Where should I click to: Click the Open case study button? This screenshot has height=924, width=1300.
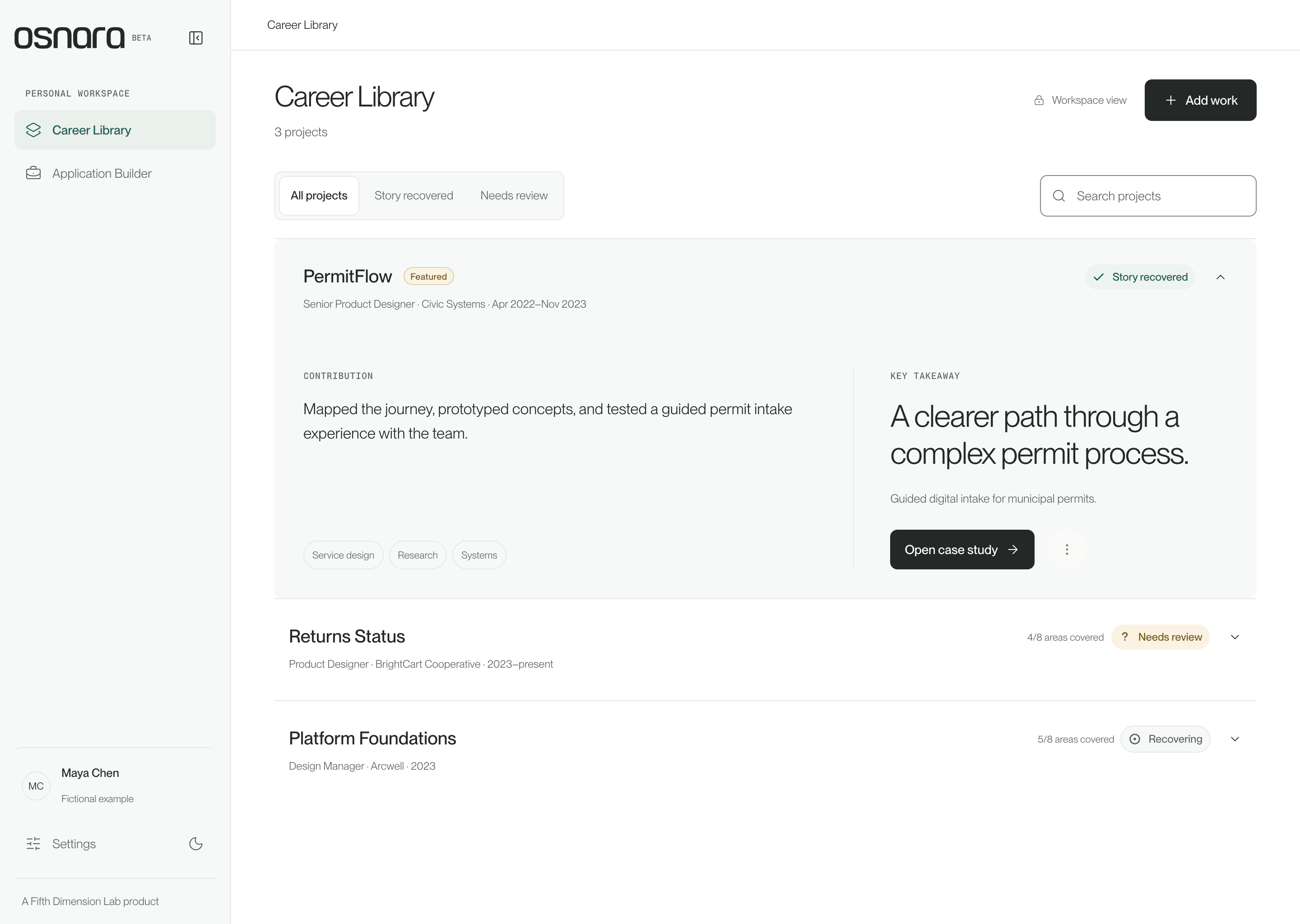962,550
